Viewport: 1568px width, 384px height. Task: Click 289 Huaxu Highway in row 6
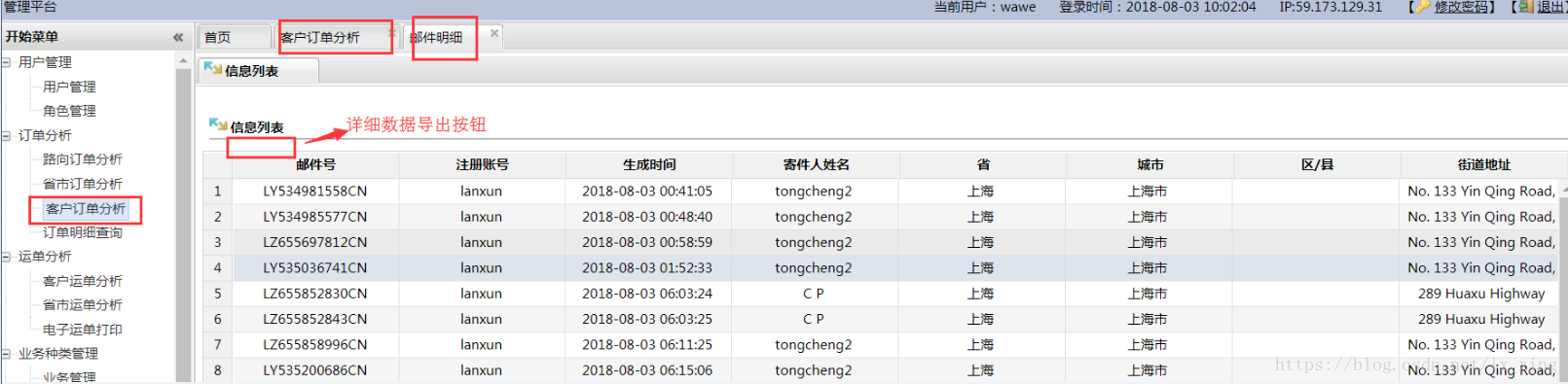pyautogui.click(x=1481, y=319)
